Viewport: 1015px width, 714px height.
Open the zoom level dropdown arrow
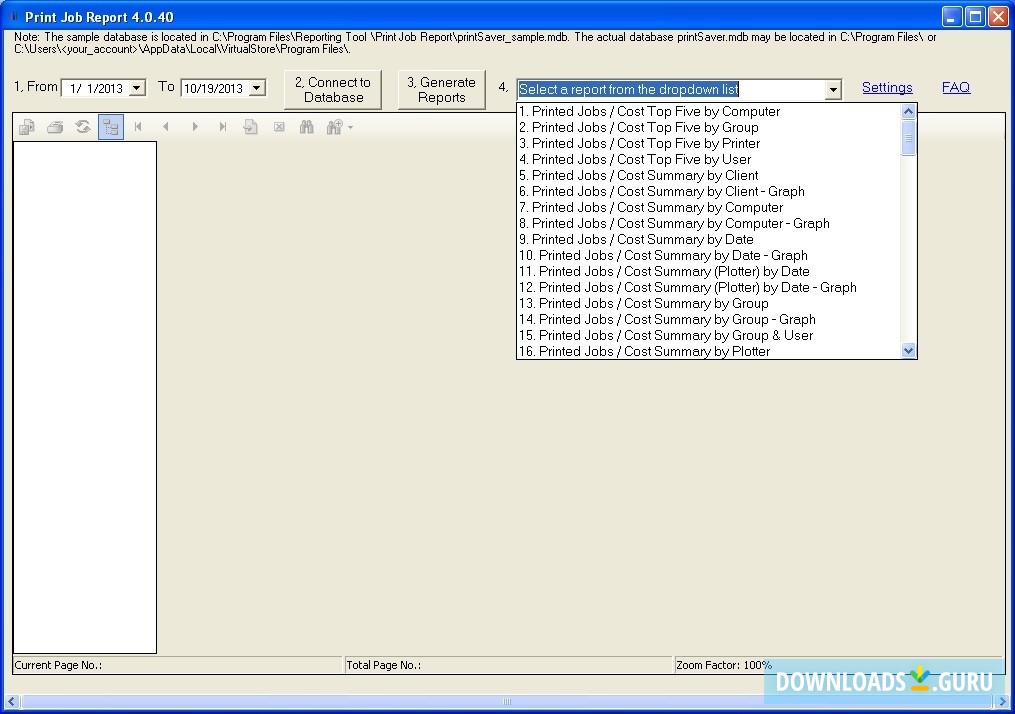[351, 128]
